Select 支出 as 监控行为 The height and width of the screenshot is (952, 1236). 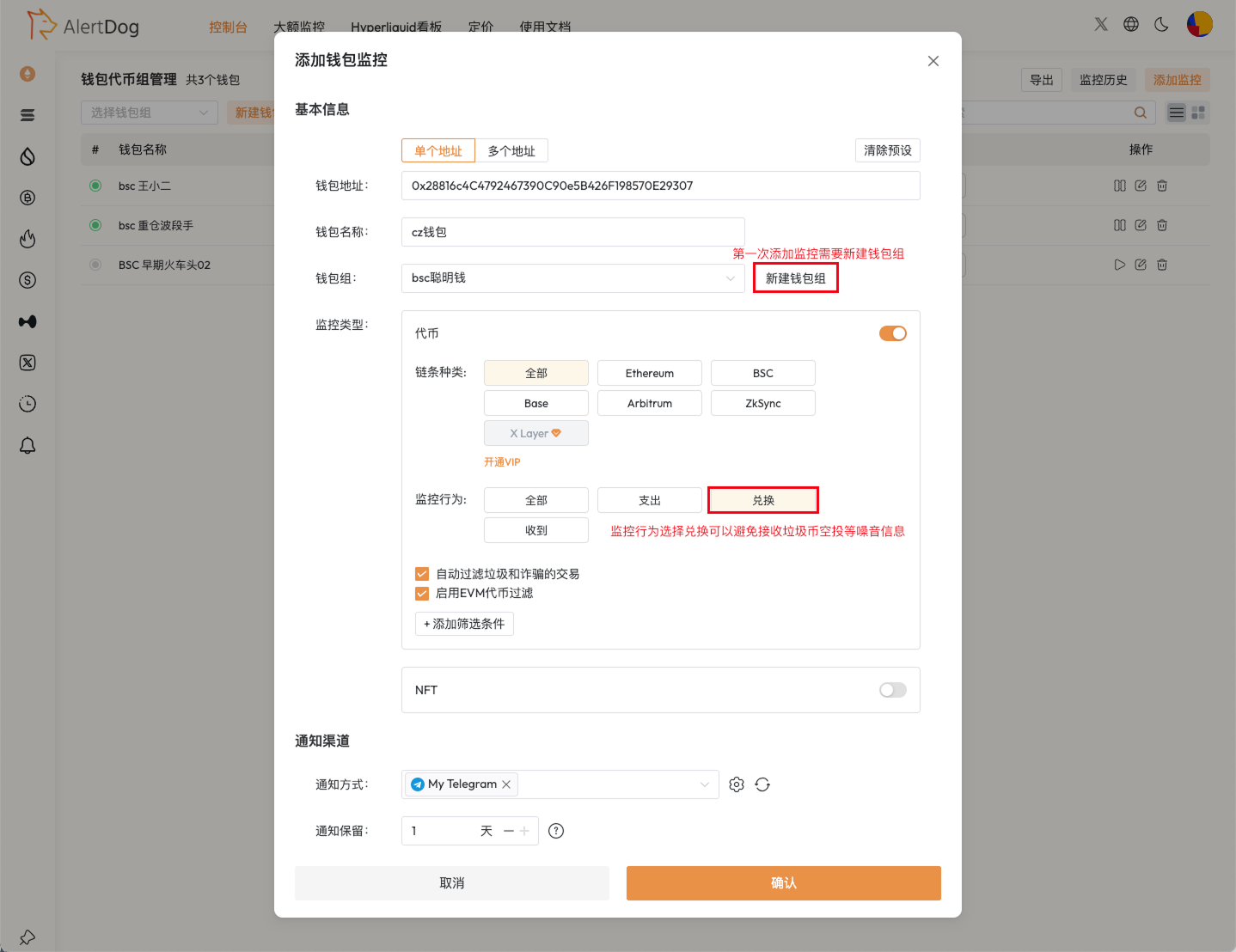(x=650, y=500)
